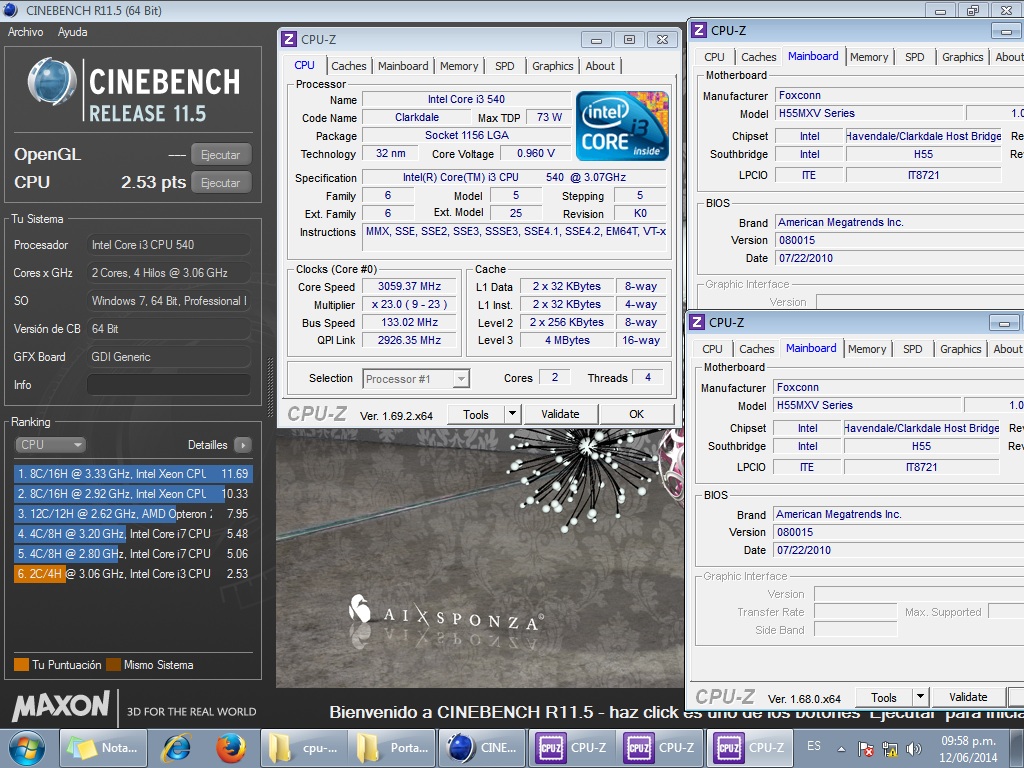This screenshot has height=768, width=1024.
Task: Click Action Center flag tray icon
Action: pyautogui.click(x=866, y=749)
